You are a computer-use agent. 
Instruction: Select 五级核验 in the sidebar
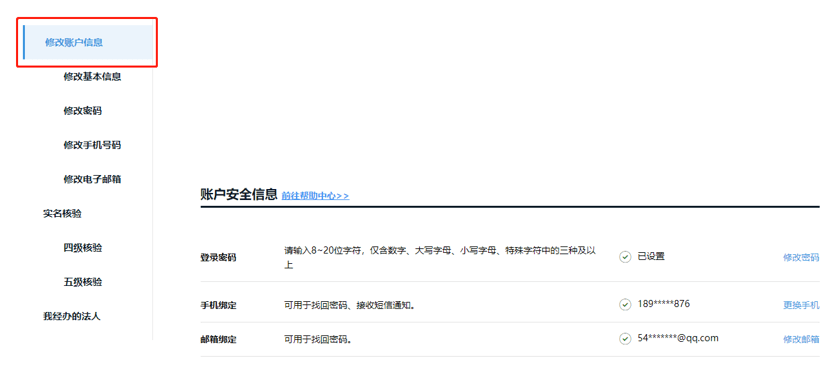(83, 282)
